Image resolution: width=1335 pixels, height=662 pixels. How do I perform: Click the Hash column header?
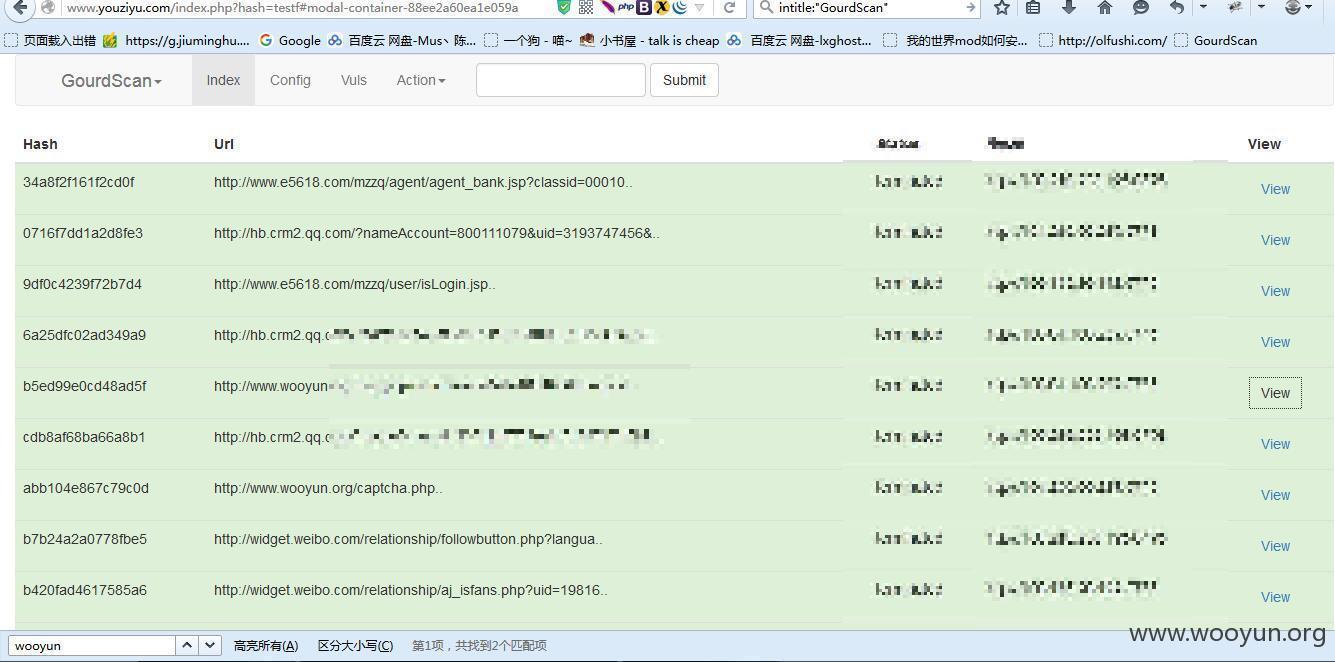coord(40,144)
